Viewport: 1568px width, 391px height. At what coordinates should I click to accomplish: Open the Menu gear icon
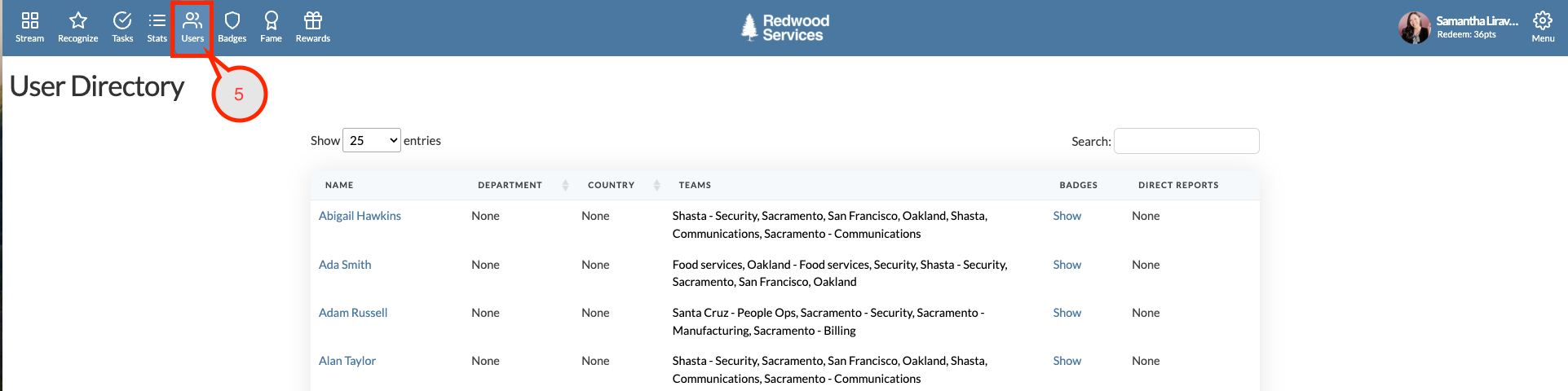point(1542,21)
